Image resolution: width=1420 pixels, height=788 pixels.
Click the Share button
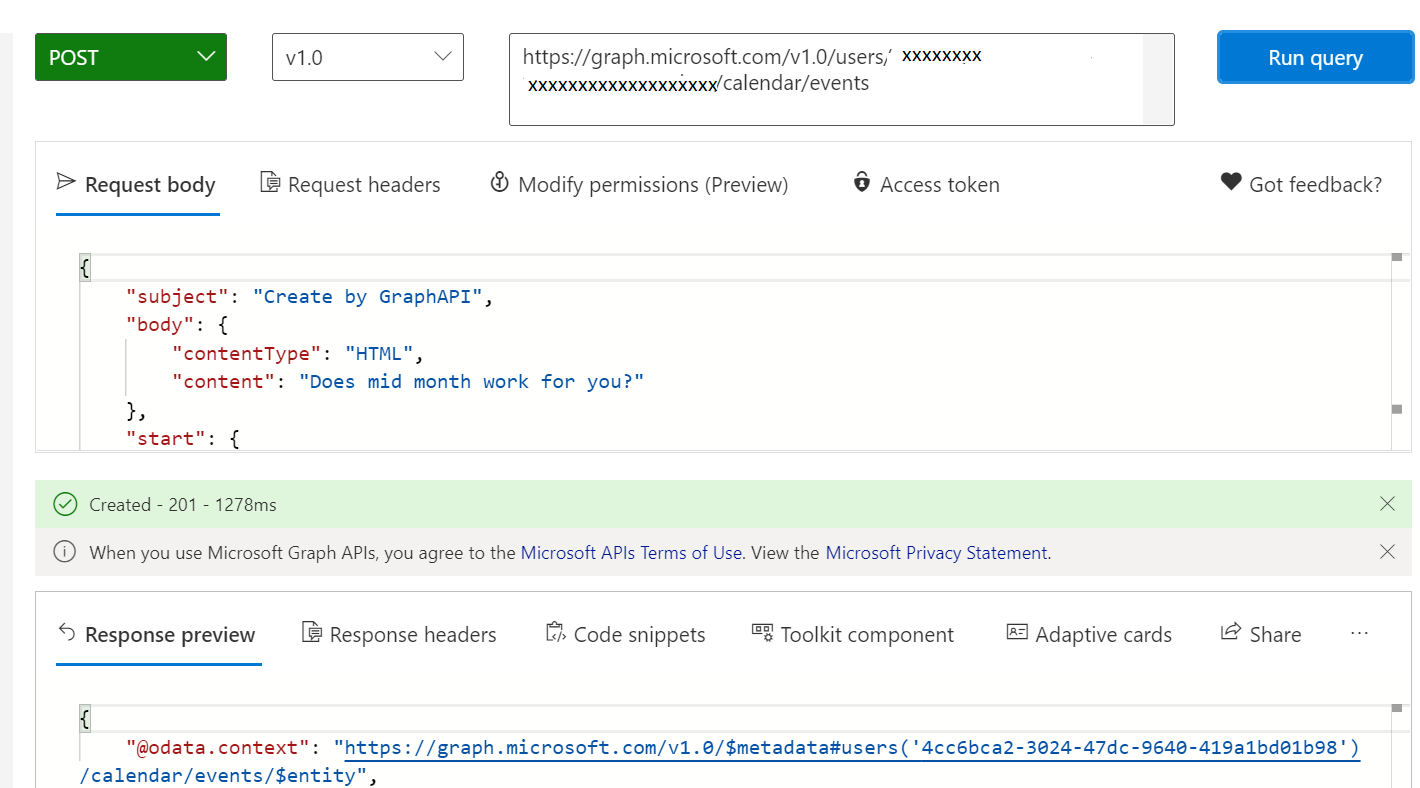click(1261, 635)
